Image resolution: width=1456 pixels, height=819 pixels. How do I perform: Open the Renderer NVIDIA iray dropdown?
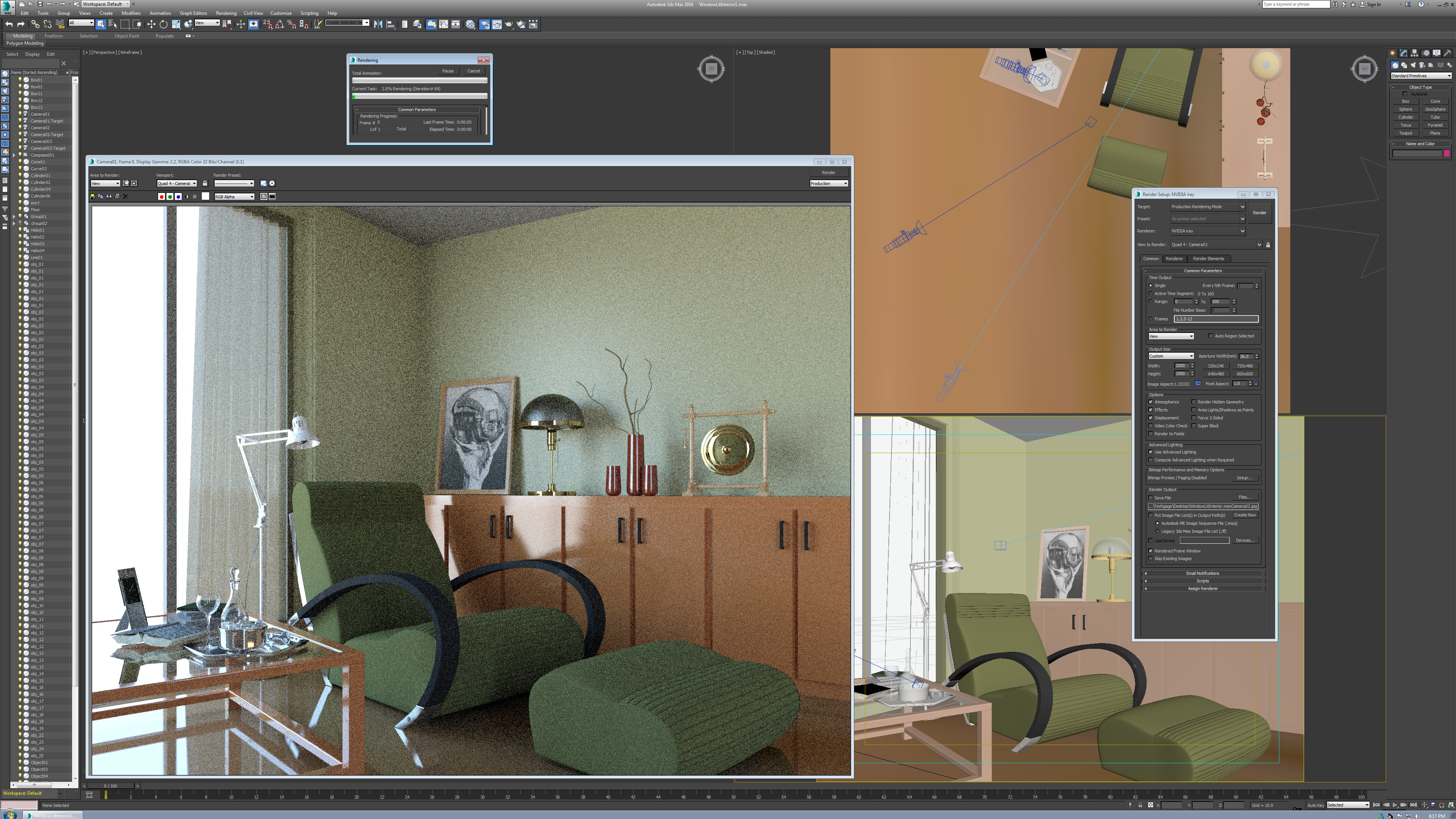(1207, 231)
